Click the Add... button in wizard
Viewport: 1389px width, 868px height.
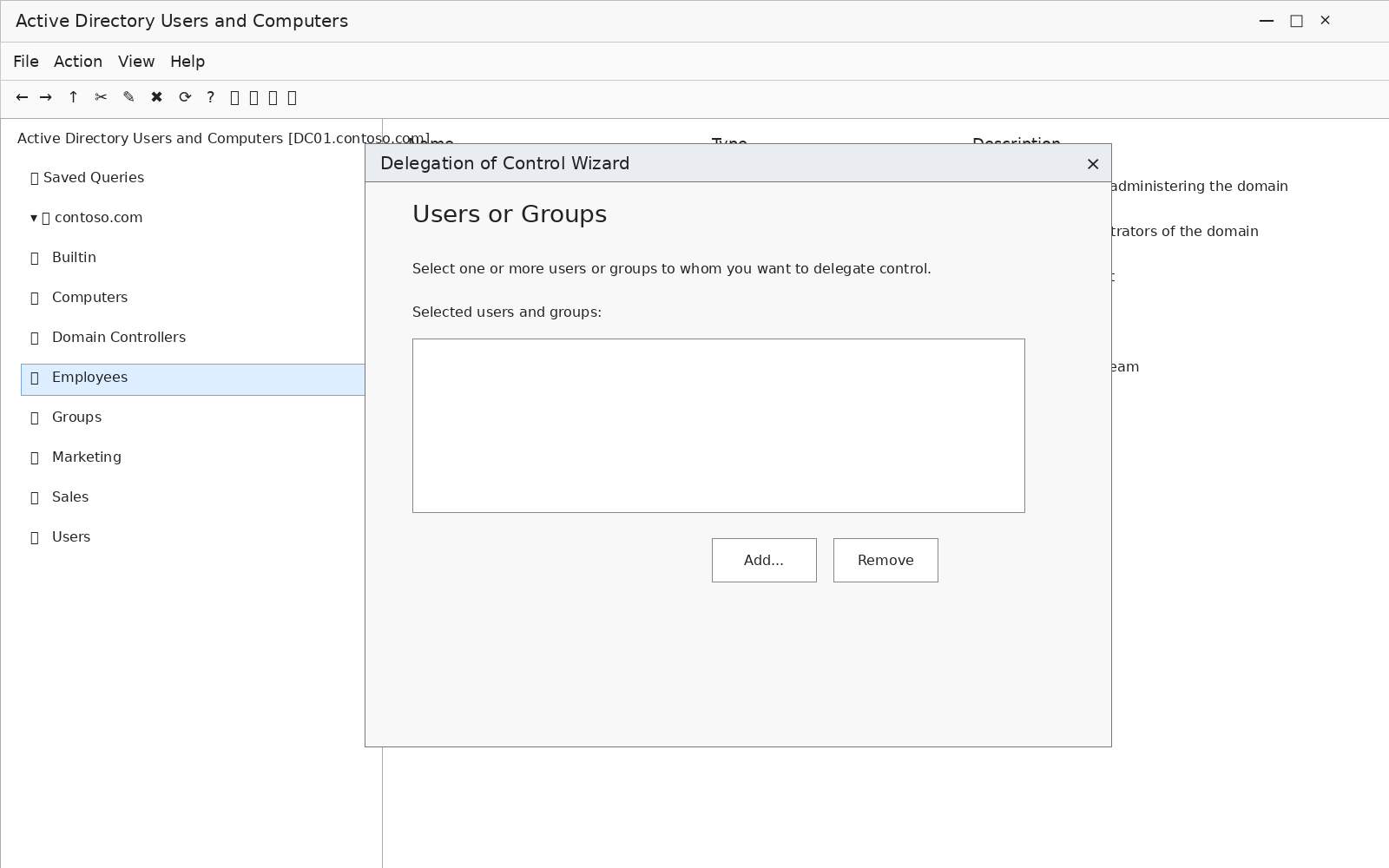click(764, 560)
